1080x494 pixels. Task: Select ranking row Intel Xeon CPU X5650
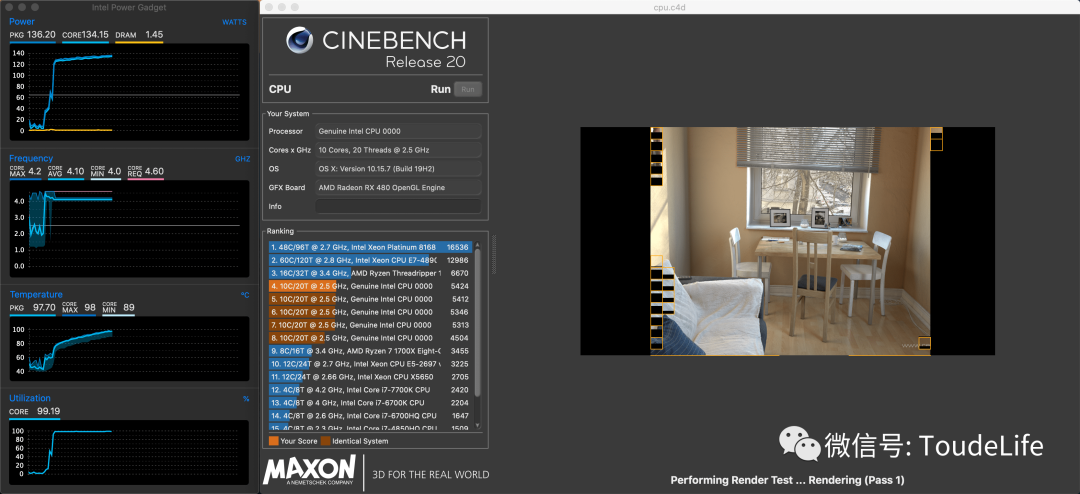pyautogui.click(x=371, y=377)
